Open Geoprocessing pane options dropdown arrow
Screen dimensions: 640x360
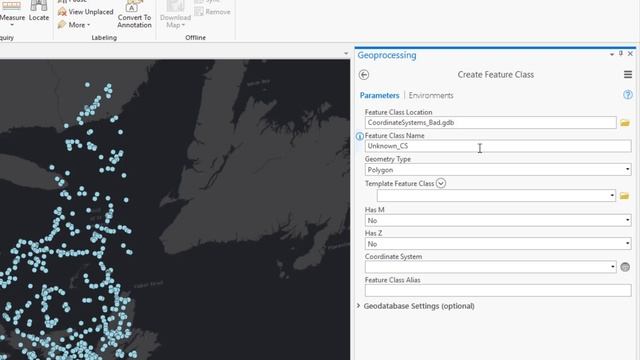(612, 54)
